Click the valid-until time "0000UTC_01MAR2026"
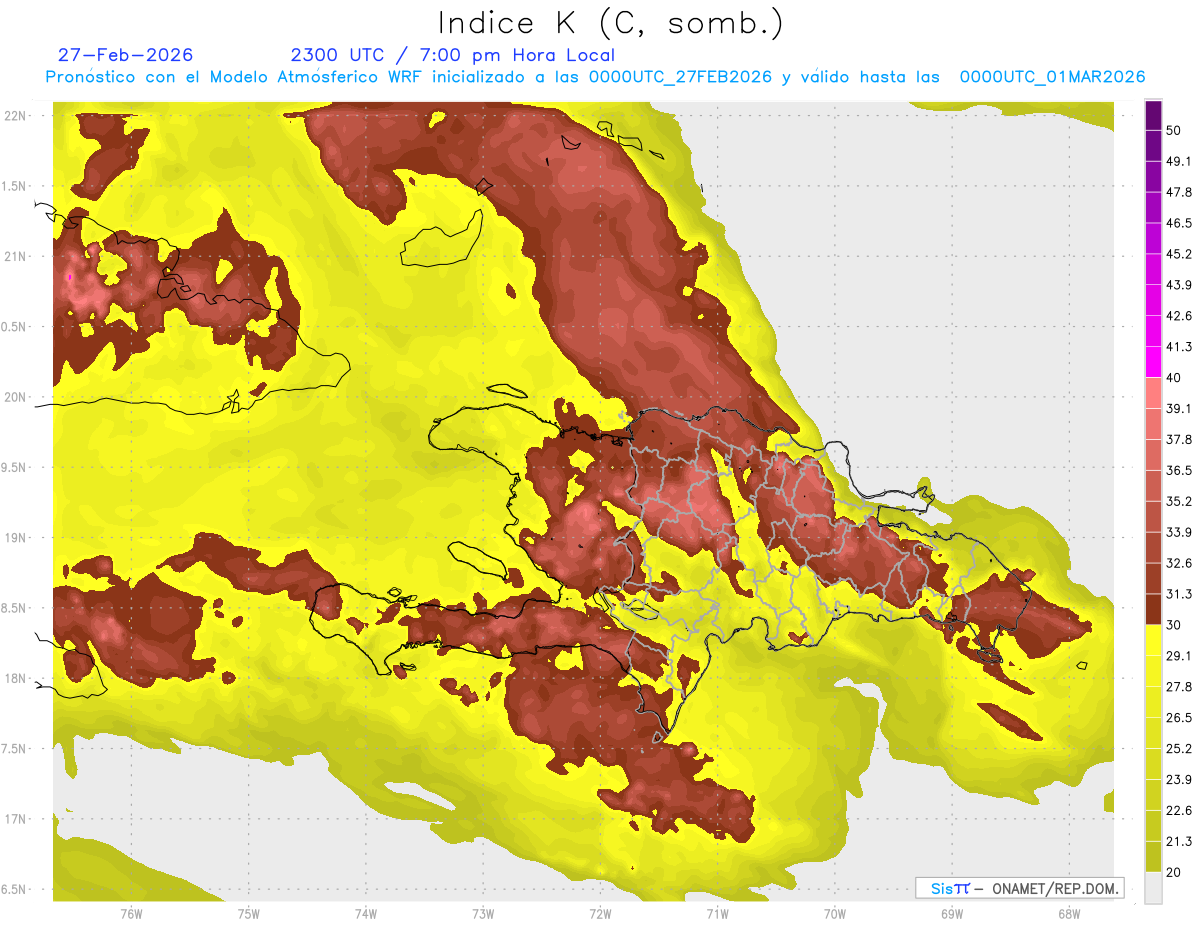Image resolution: width=1200 pixels, height=927 pixels. pos(1053,77)
